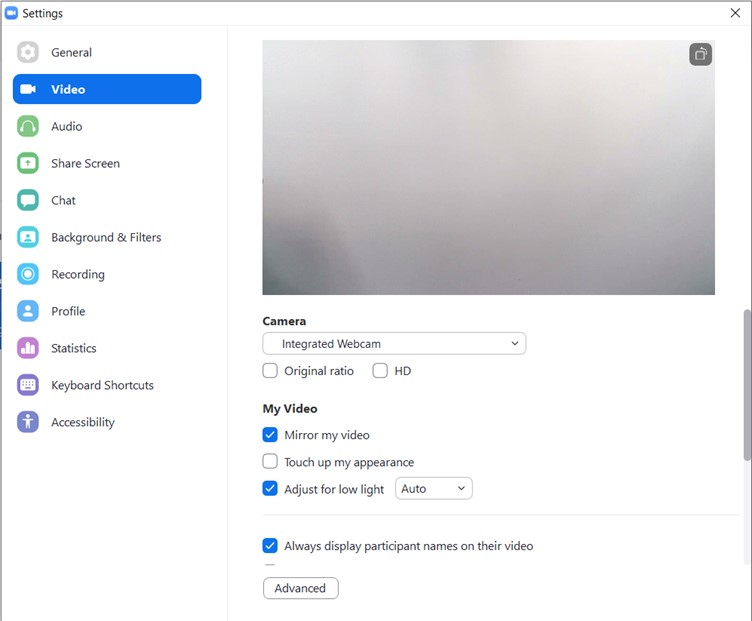The height and width of the screenshot is (621, 752).
Task: Open Keyboard Shortcuts settings
Action: (x=107, y=385)
